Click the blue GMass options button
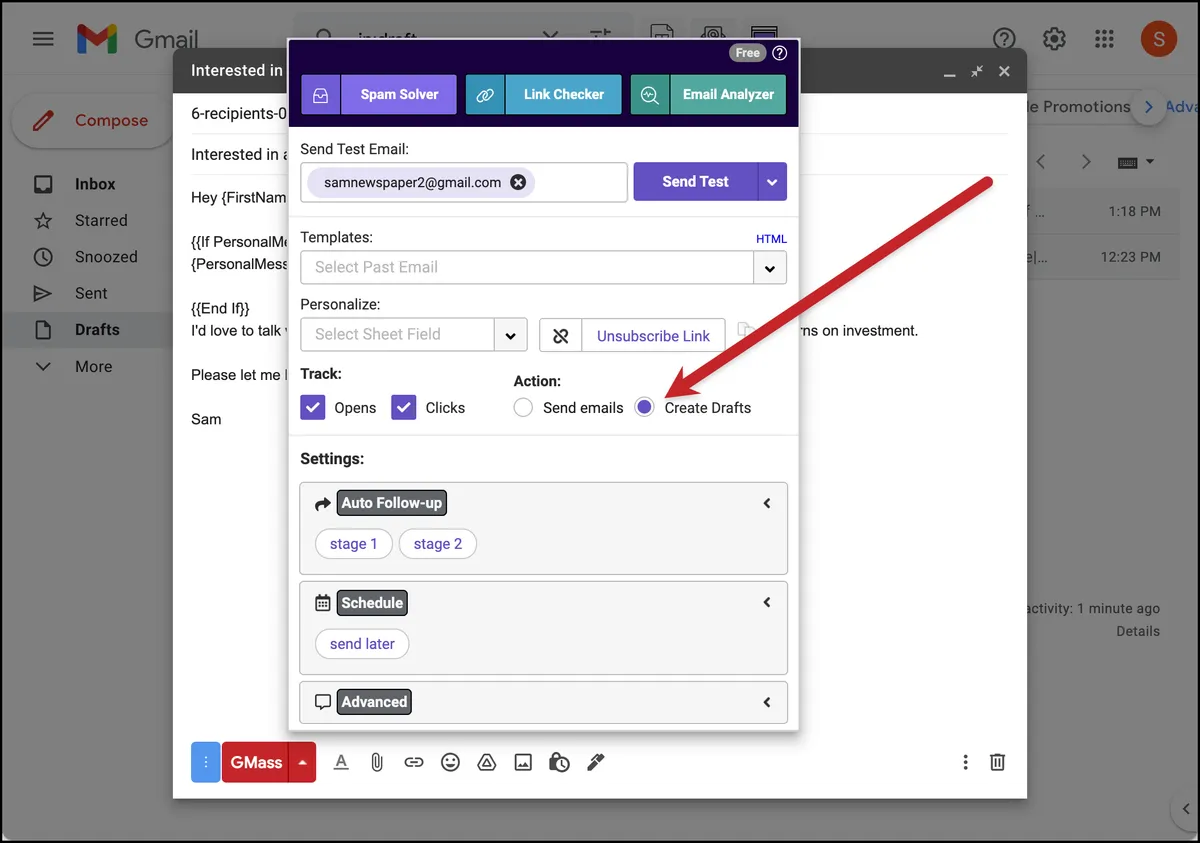1200x843 pixels. pyautogui.click(x=205, y=762)
